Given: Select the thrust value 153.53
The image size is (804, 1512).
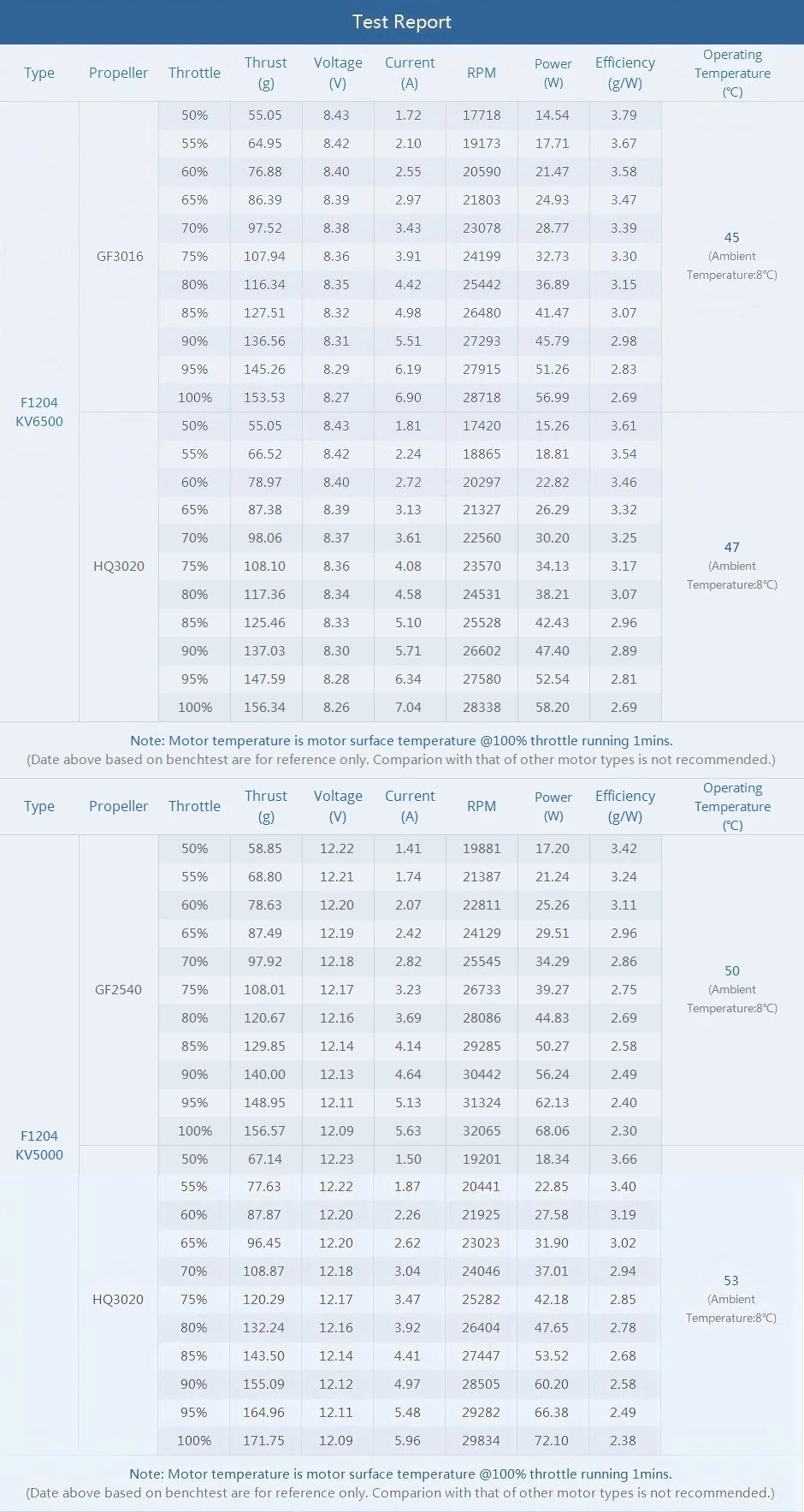Looking at the screenshot, I should click(x=265, y=397).
